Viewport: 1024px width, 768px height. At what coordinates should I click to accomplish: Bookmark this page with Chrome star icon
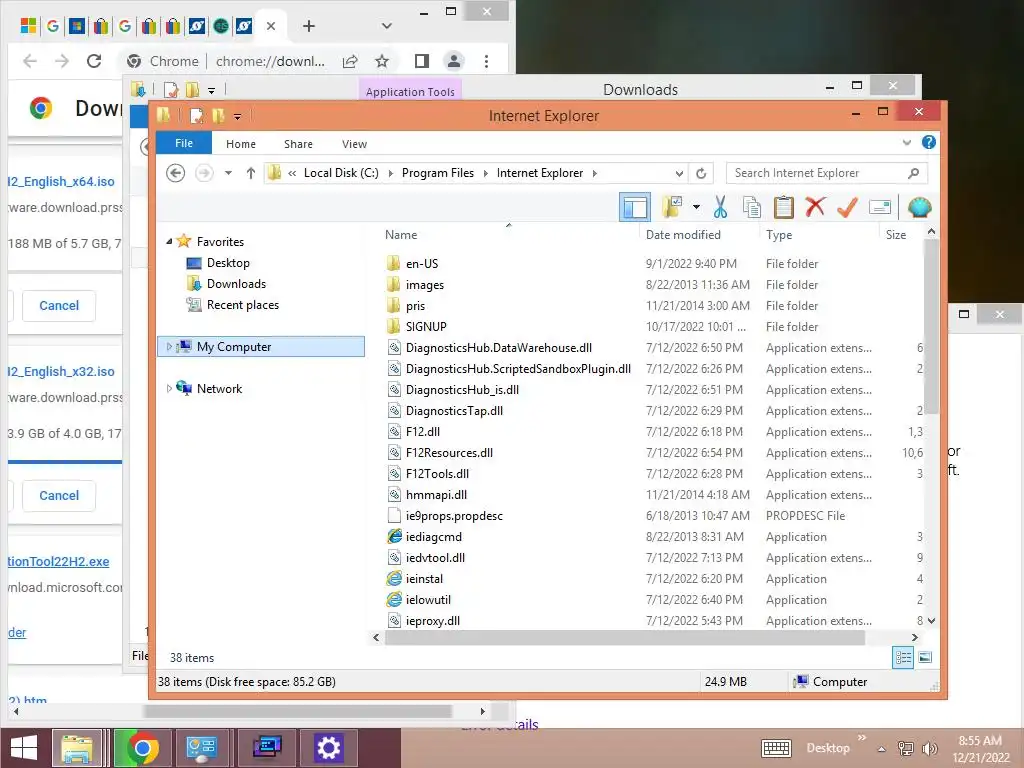[382, 61]
